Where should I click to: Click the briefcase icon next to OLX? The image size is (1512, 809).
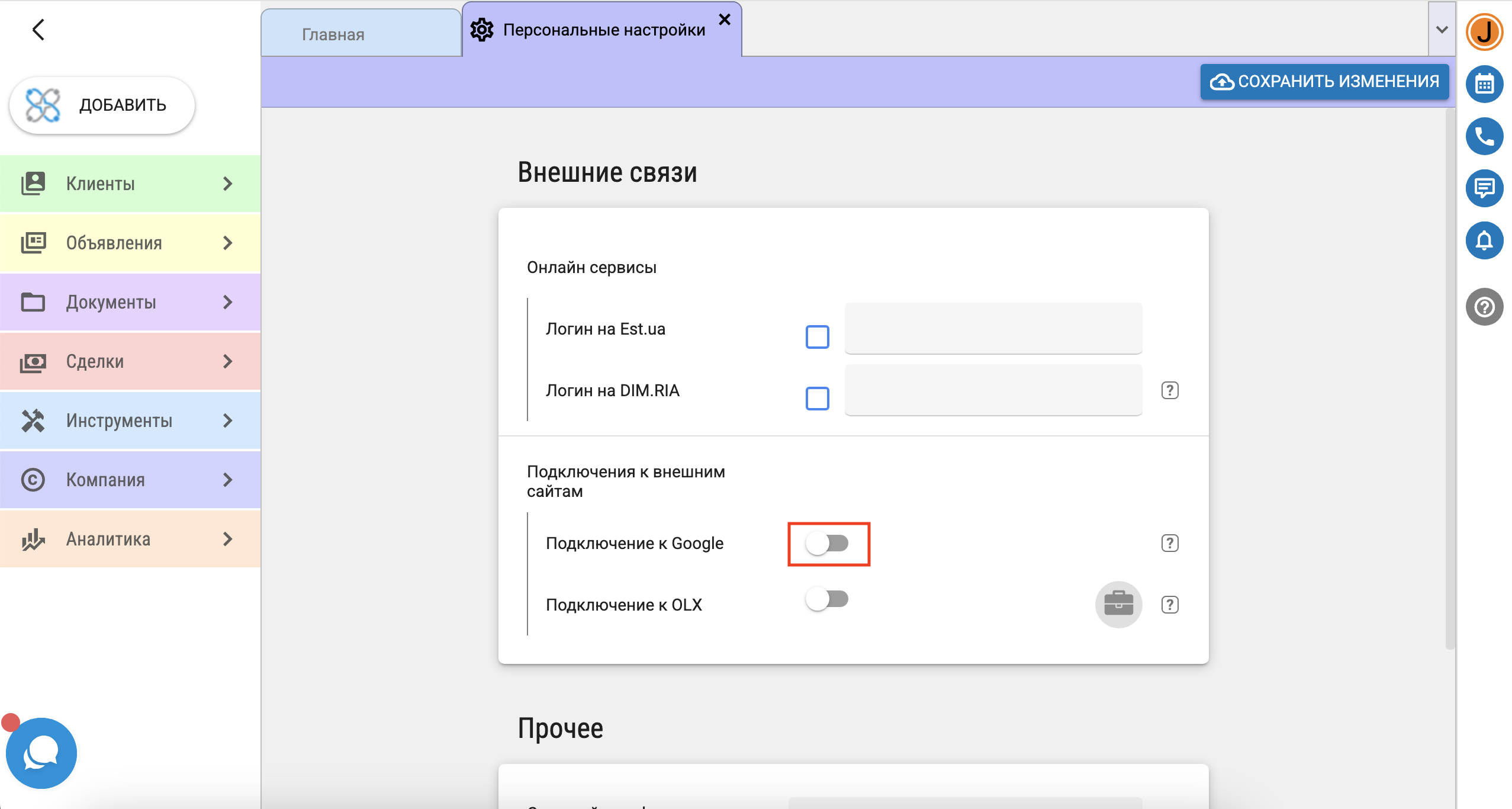pyautogui.click(x=1118, y=604)
